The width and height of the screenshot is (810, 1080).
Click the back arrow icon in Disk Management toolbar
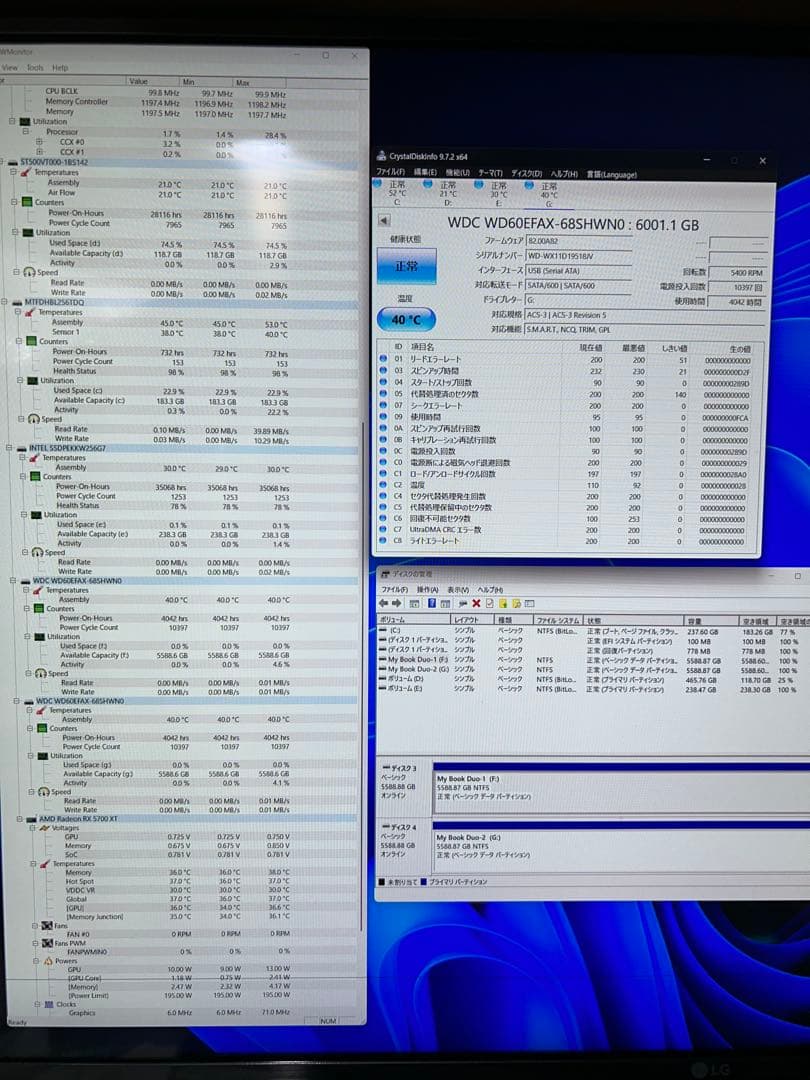[383, 605]
